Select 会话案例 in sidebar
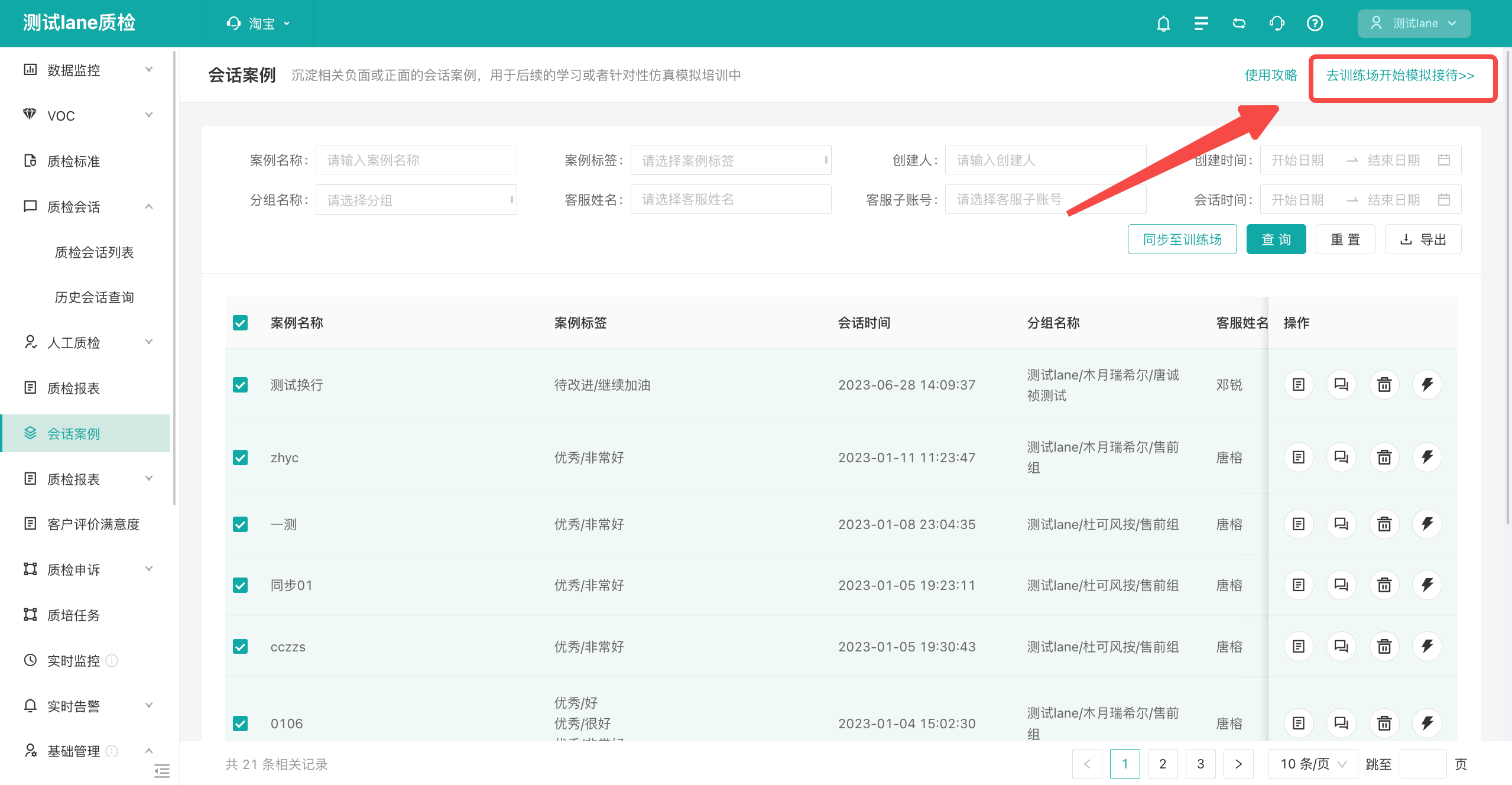Screen dimensions: 1512x785 tap(85, 433)
